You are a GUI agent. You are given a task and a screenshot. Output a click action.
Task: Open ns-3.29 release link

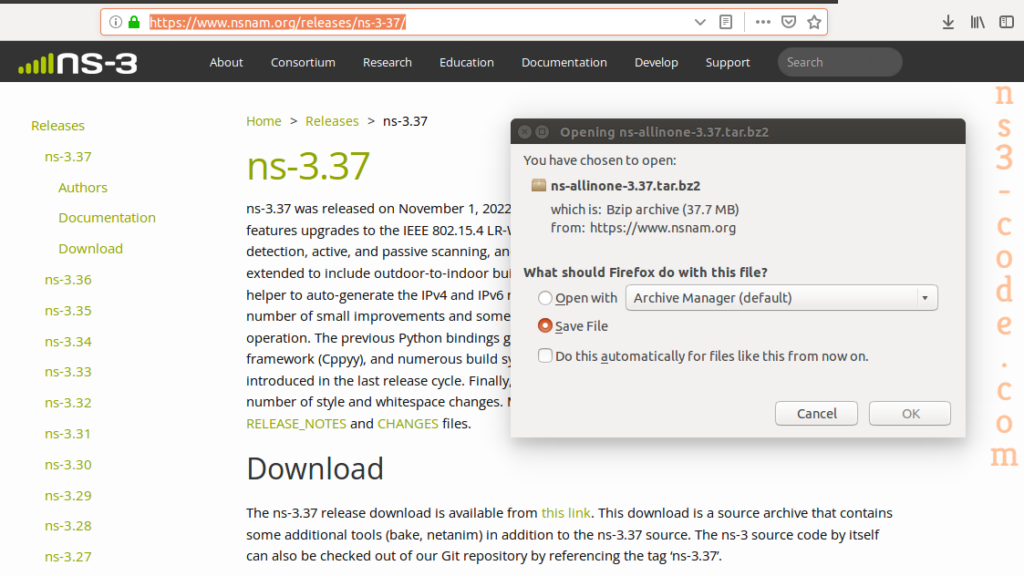(68, 496)
